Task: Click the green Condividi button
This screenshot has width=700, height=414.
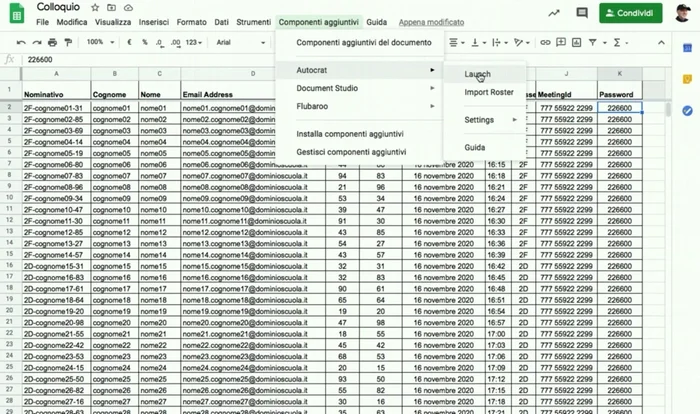Action: pos(630,13)
